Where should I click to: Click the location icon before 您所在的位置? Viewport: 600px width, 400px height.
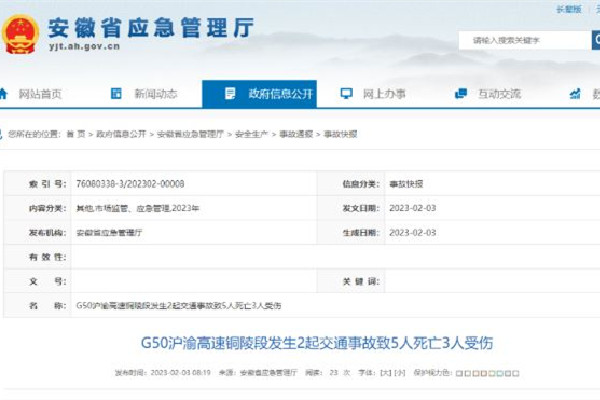(3, 133)
